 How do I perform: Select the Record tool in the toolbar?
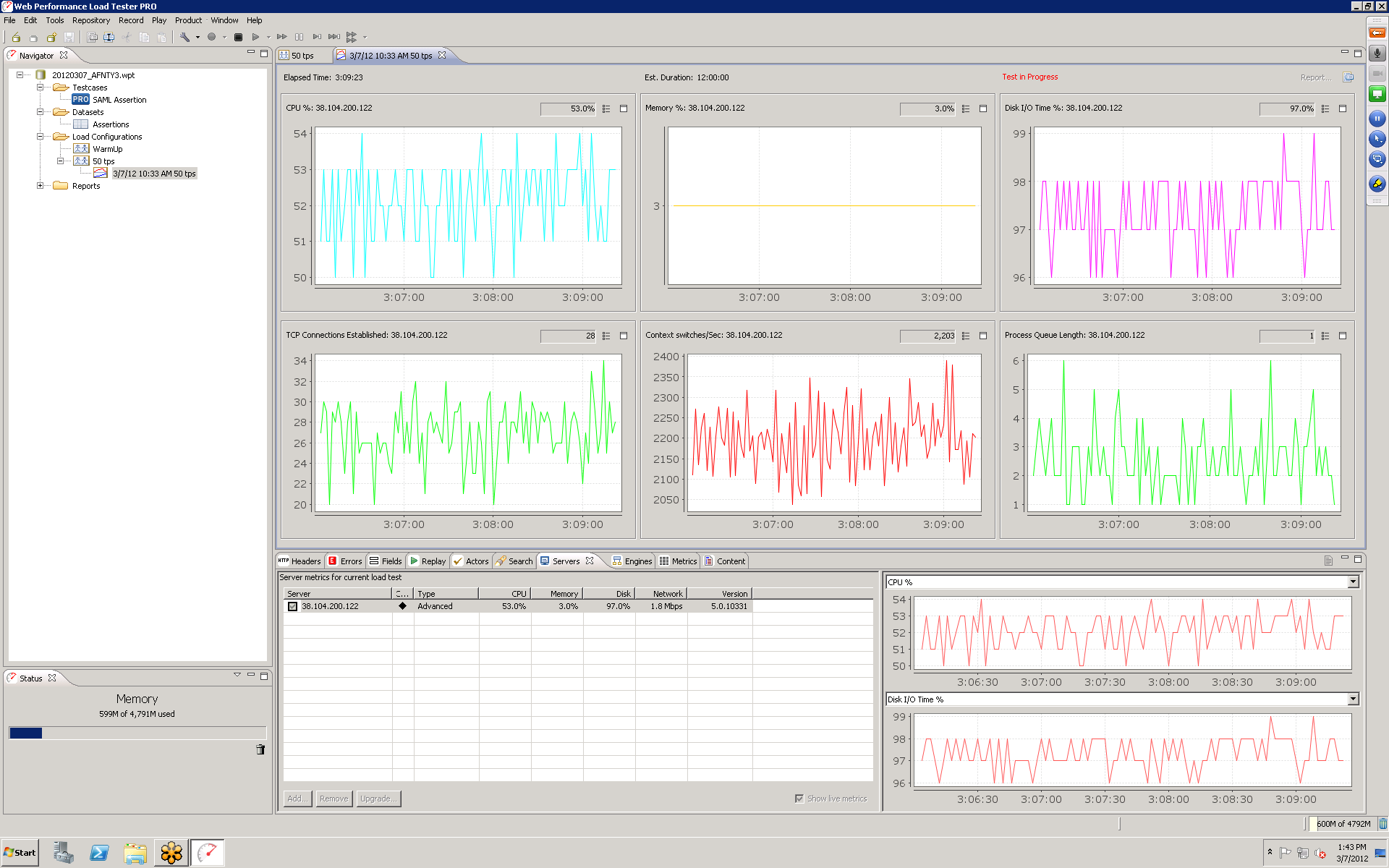click(211, 36)
